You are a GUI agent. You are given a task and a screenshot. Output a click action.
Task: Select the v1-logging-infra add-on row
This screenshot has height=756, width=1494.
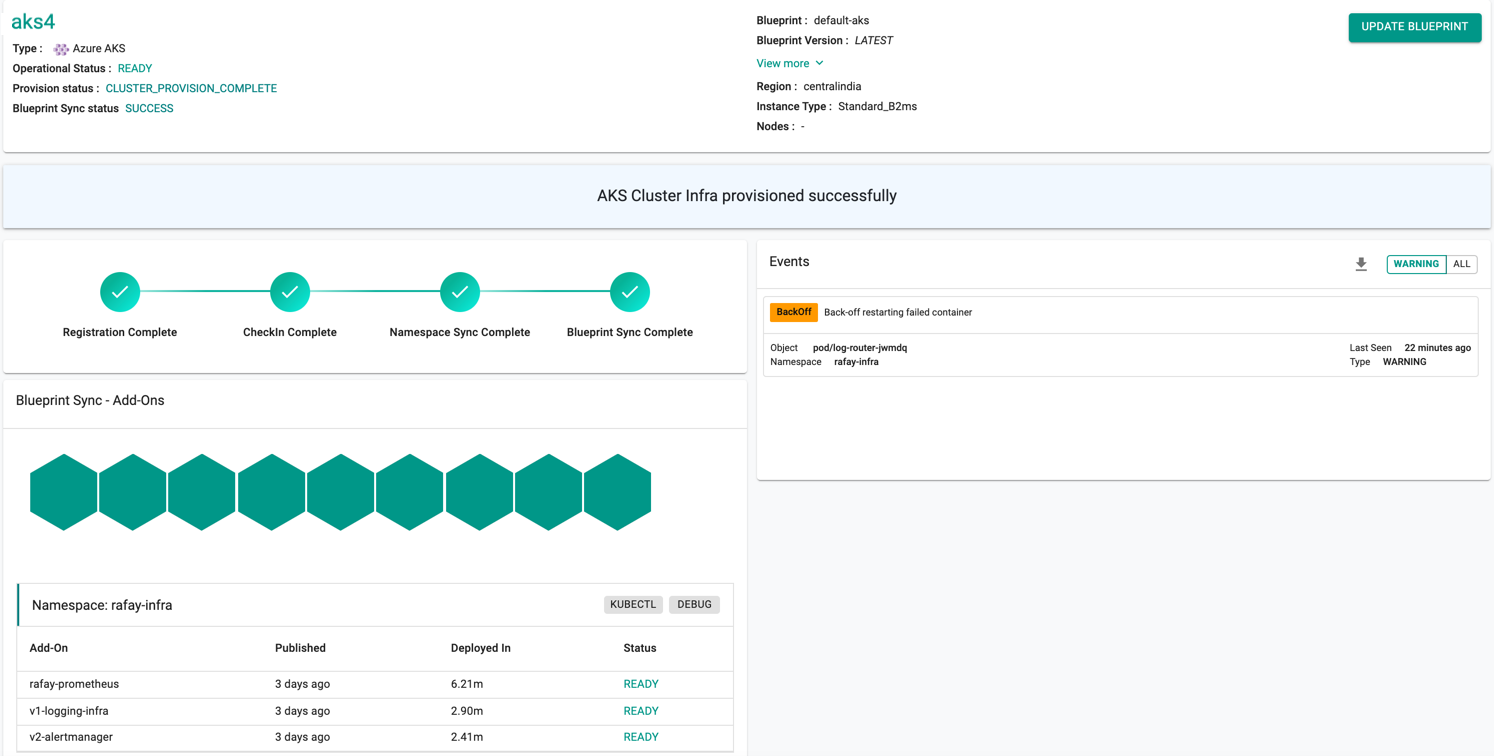(375, 711)
